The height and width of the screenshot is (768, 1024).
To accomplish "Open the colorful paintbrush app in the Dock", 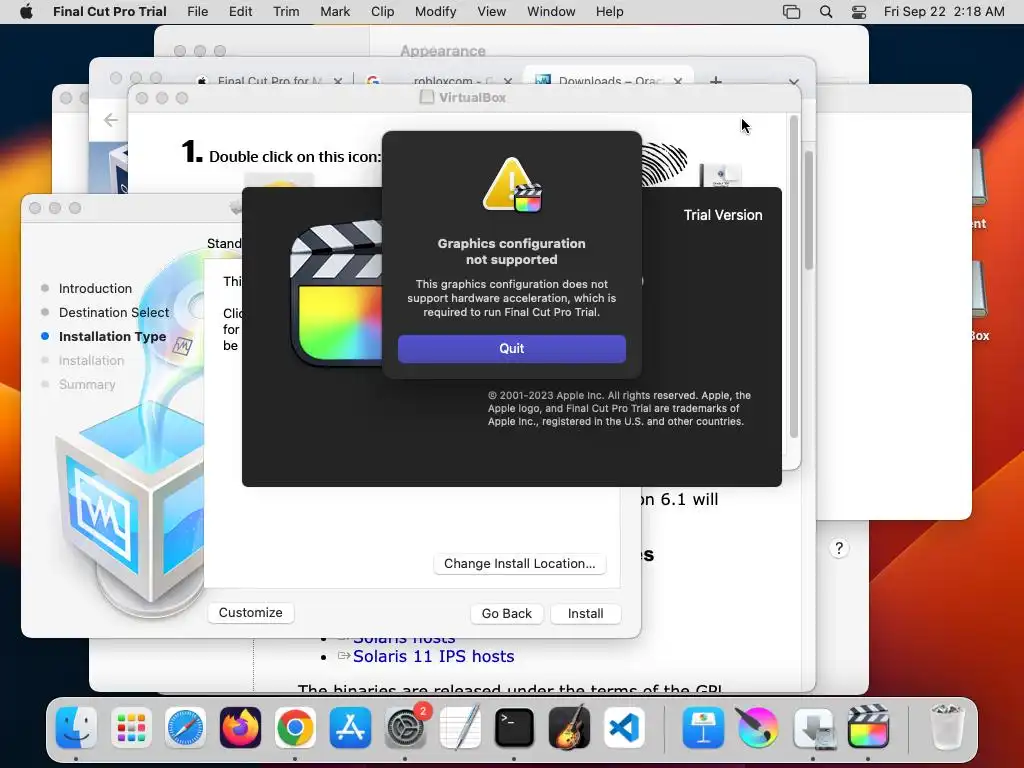I will [758, 728].
